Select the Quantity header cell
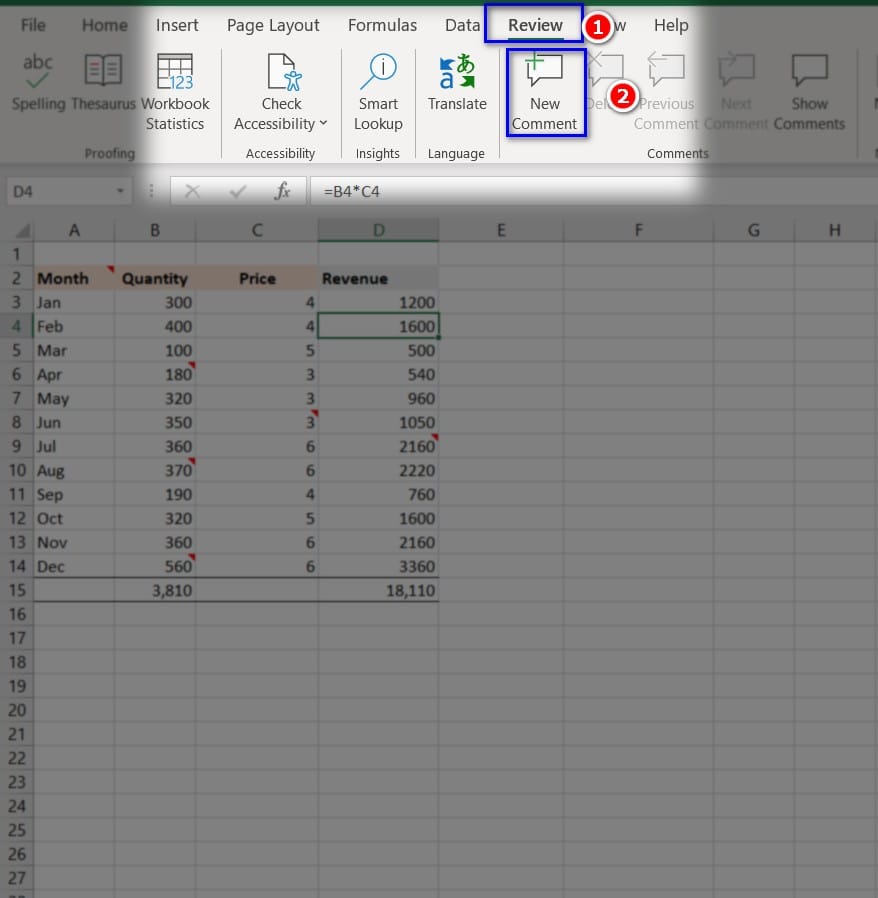The width and height of the screenshot is (878, 898). pos(155,278)
